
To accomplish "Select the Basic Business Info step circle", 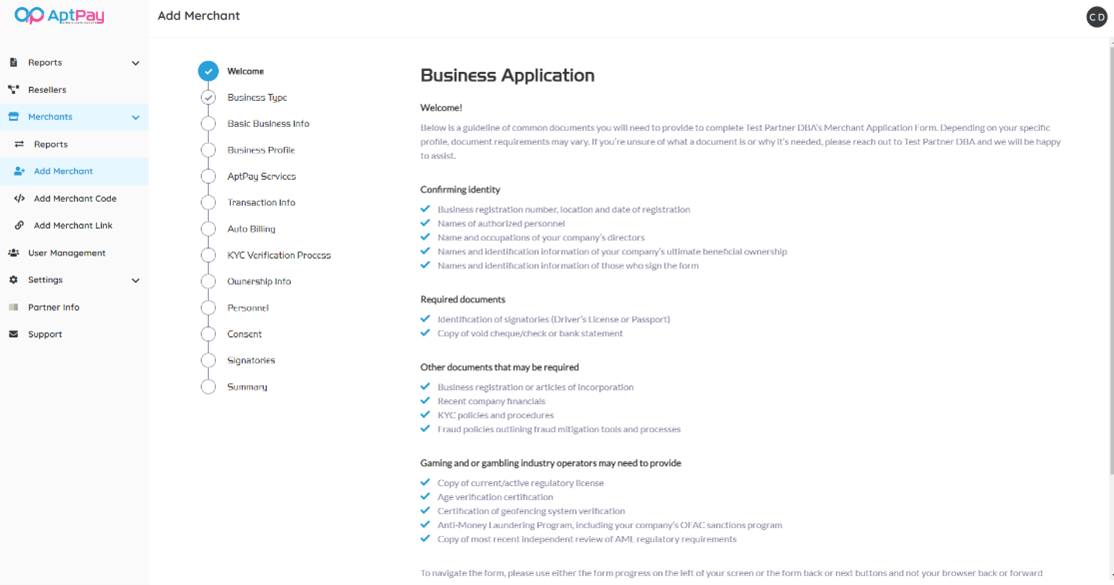I will click(x=208, y=124).
